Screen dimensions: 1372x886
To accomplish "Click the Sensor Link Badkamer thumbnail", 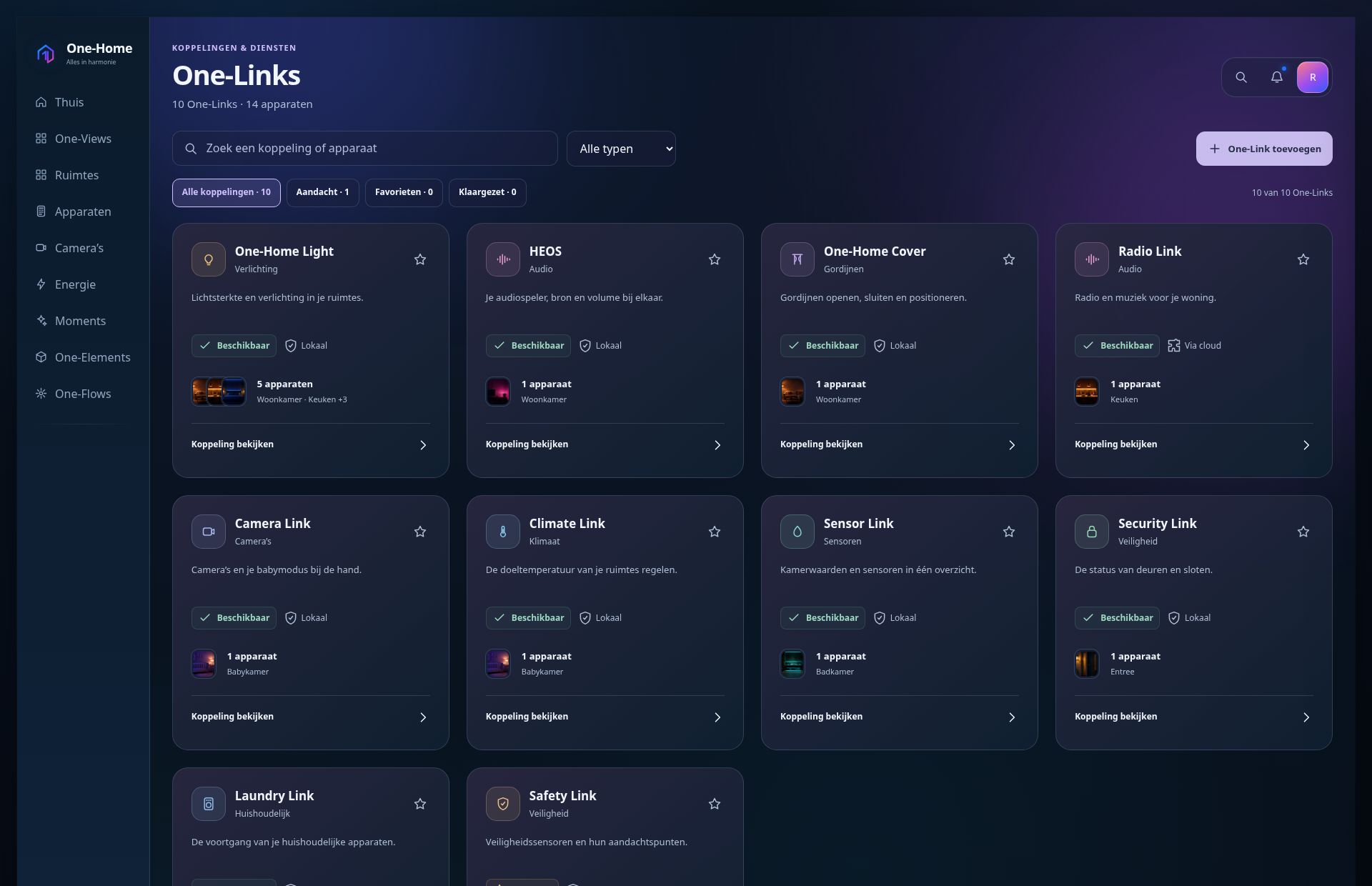I will [792, 664].
